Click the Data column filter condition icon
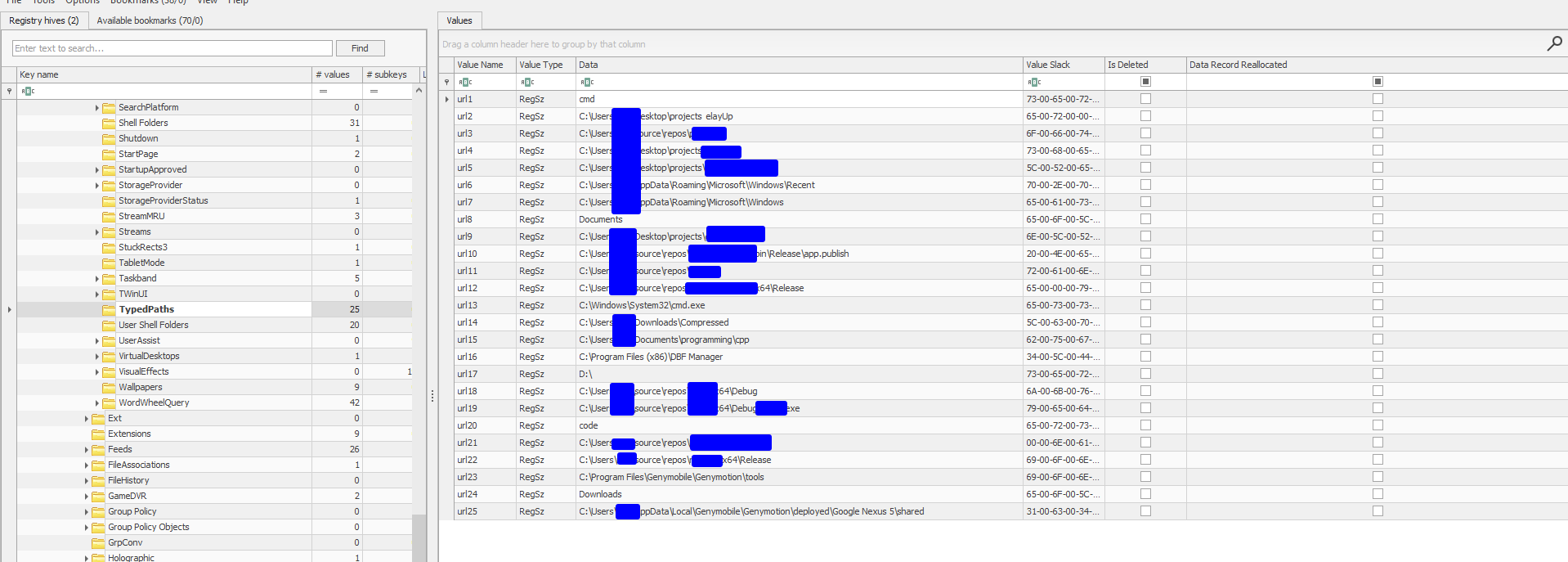 pos(587,82)
